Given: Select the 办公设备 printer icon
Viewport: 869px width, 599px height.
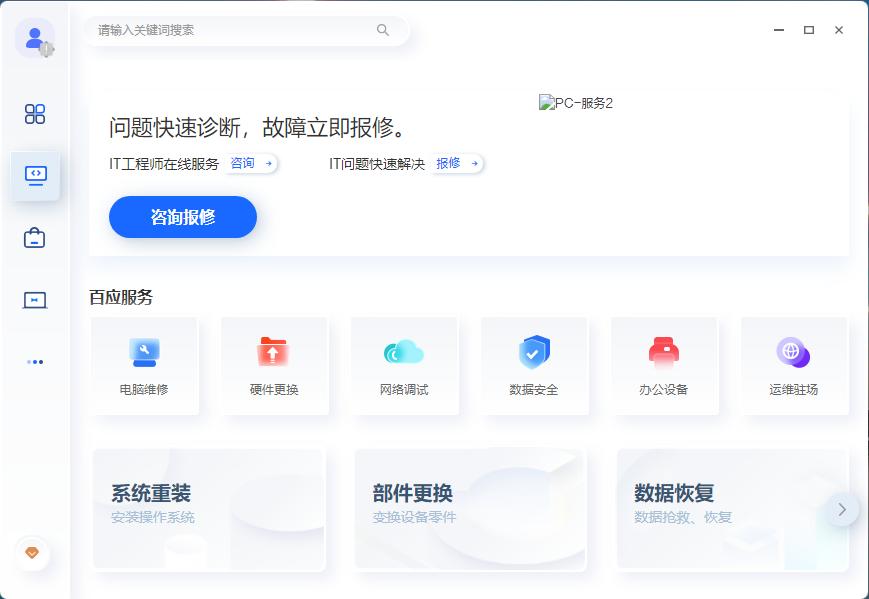Looking at the screenshot, I should point(663,352).
